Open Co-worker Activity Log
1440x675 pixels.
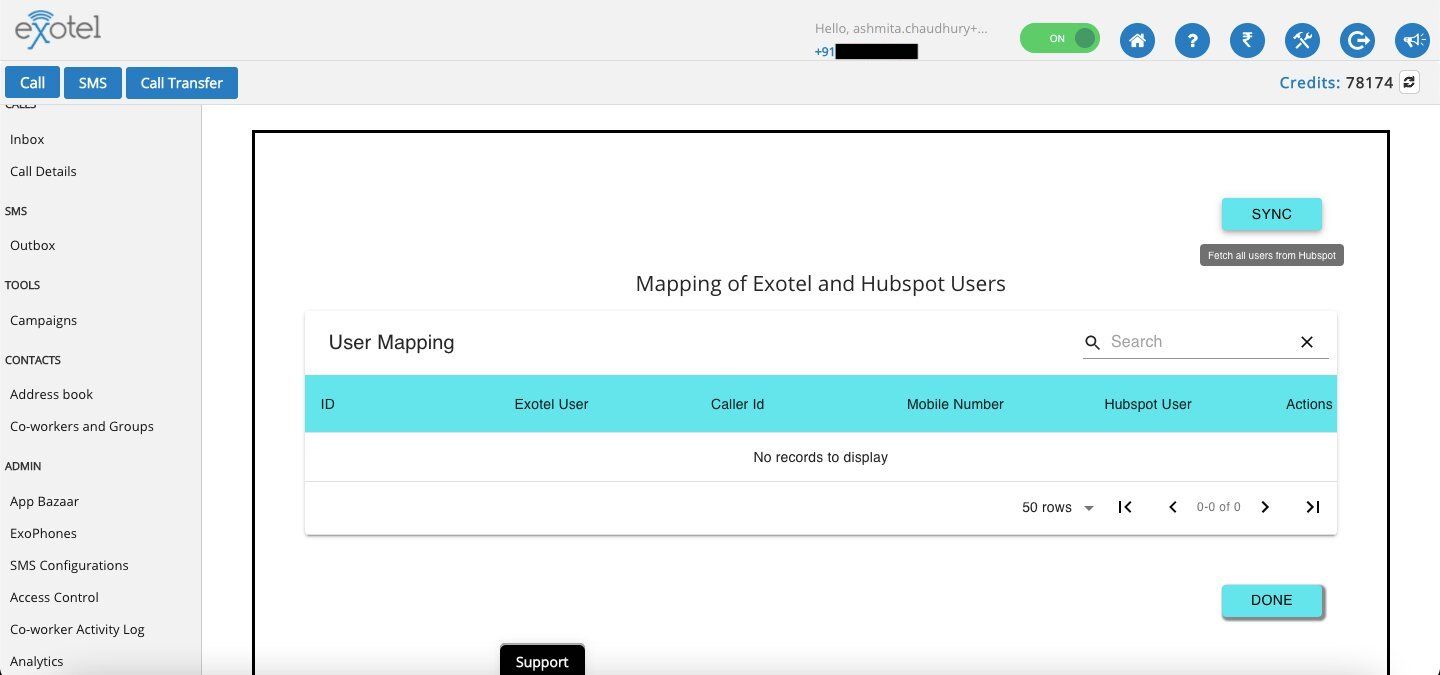point(77,629)
